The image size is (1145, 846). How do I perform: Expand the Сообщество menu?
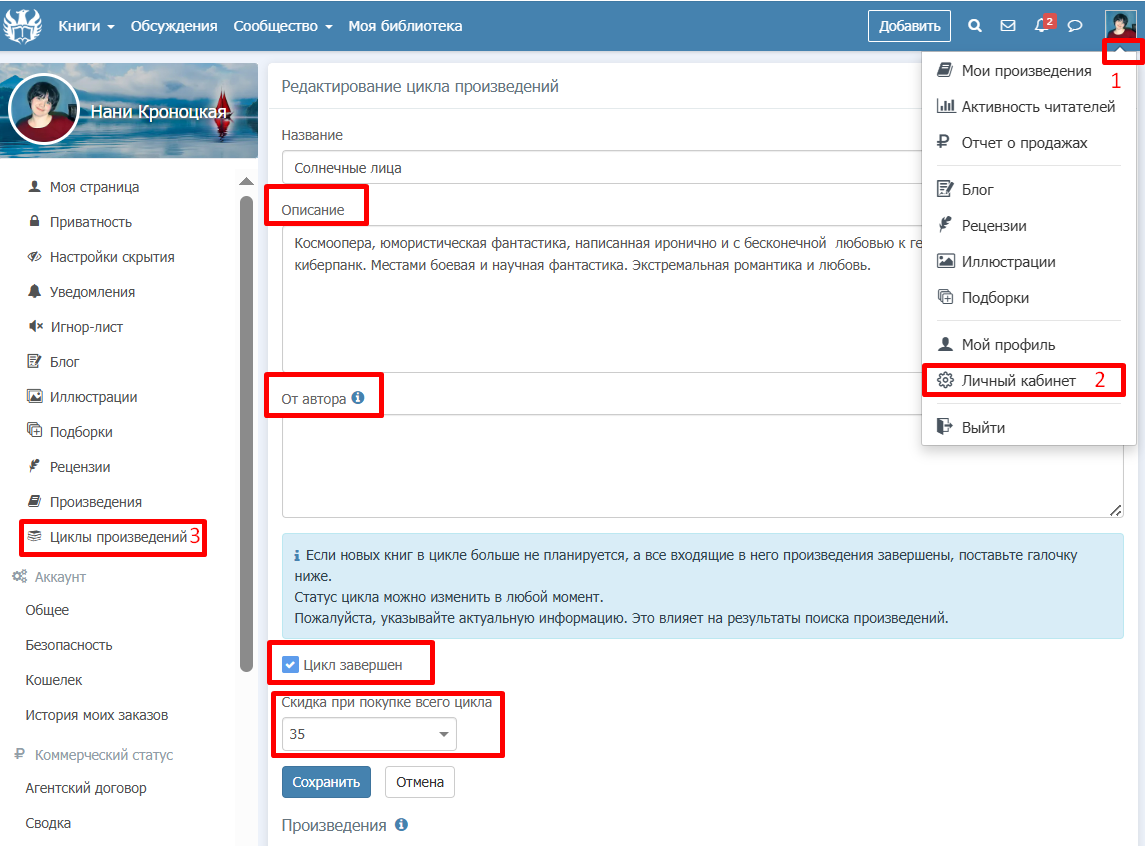[283, 26]
